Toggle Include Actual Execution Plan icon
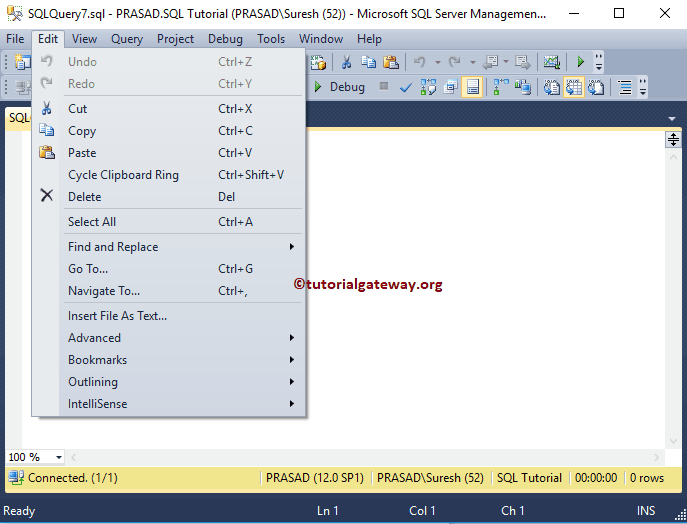 (500, 87)
